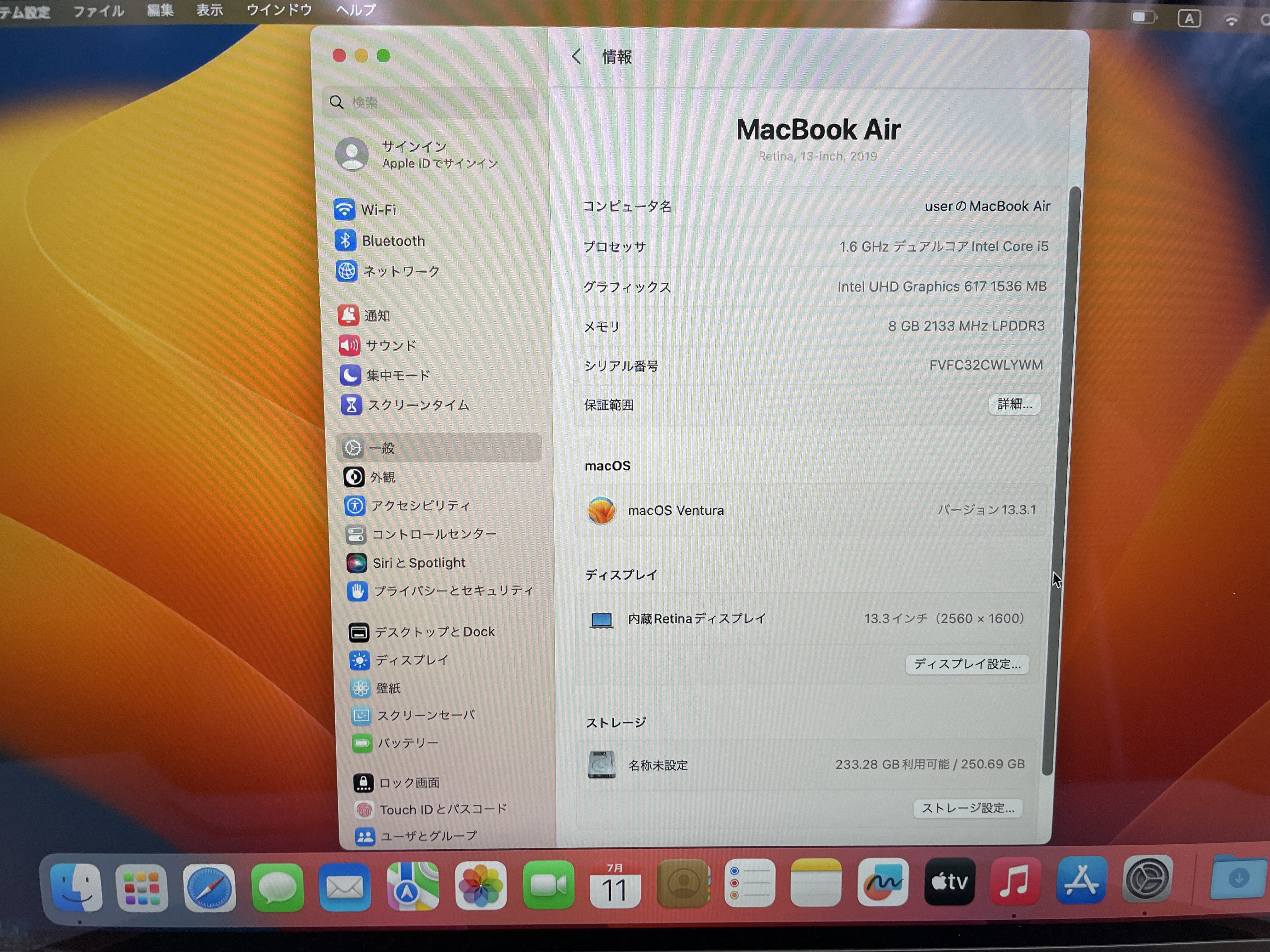The image size is (1270, 952).
Task: Click ディスプレイ設定... button
Action: click(x=967, y=664)
